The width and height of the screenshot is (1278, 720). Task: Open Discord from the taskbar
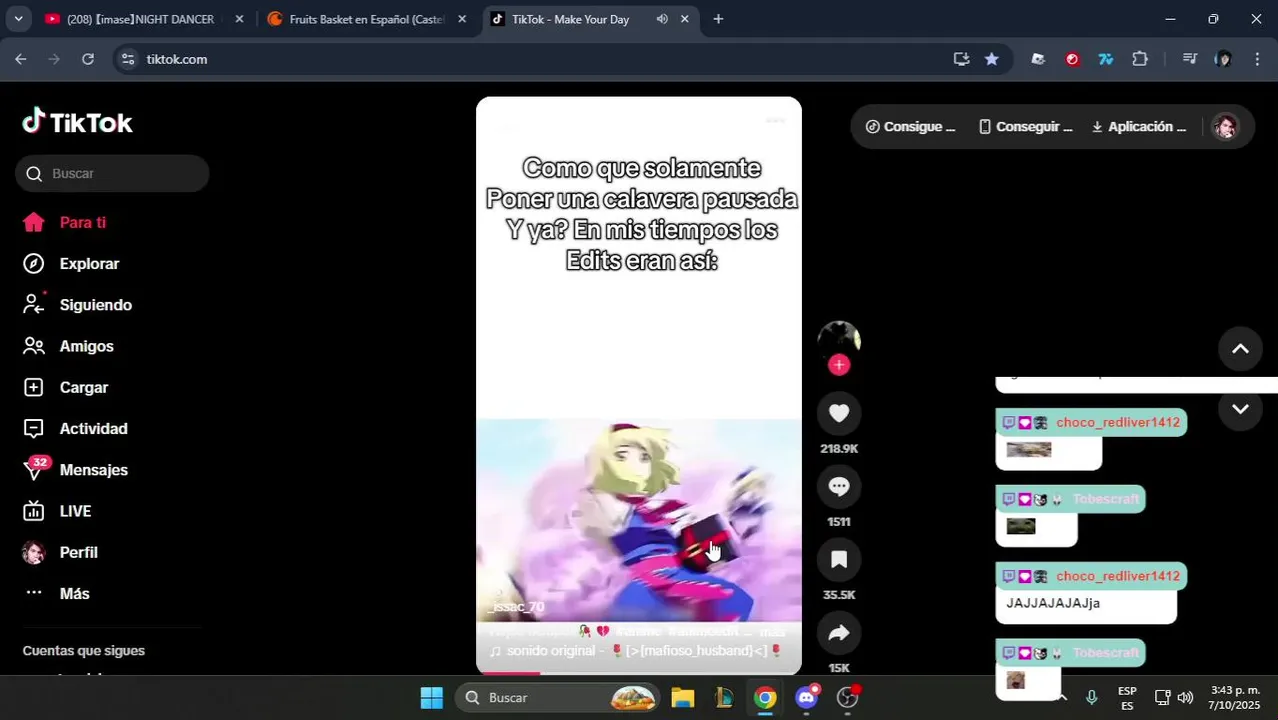click(807, 697)
